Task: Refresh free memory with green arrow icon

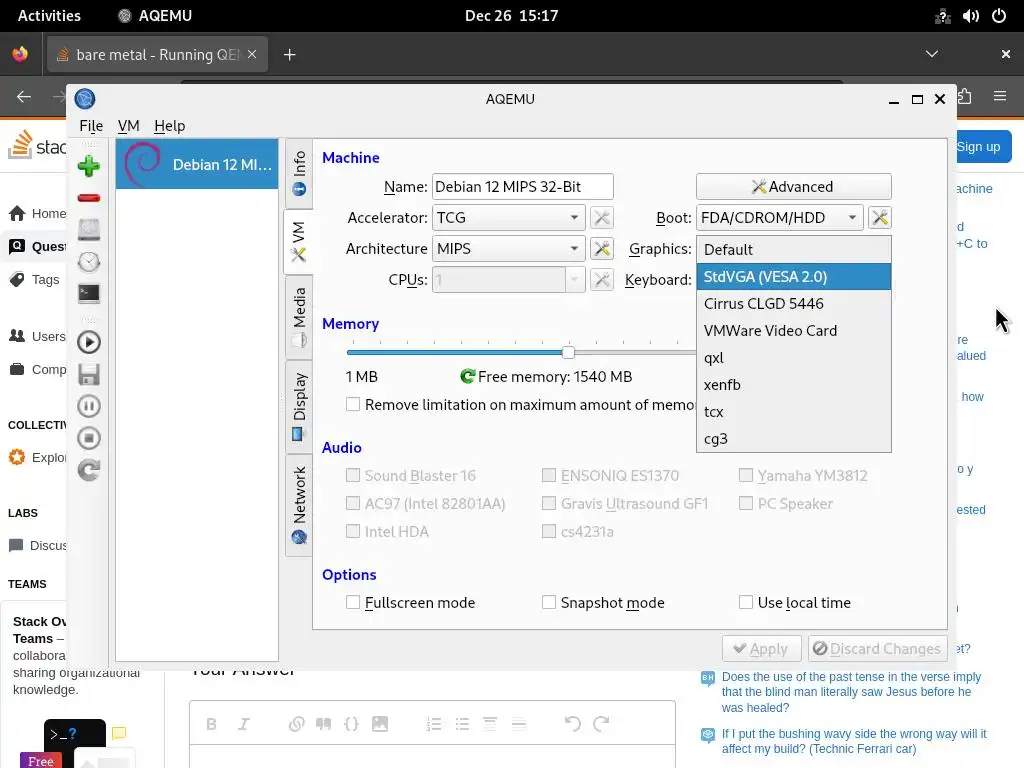Action: point(468,376)
